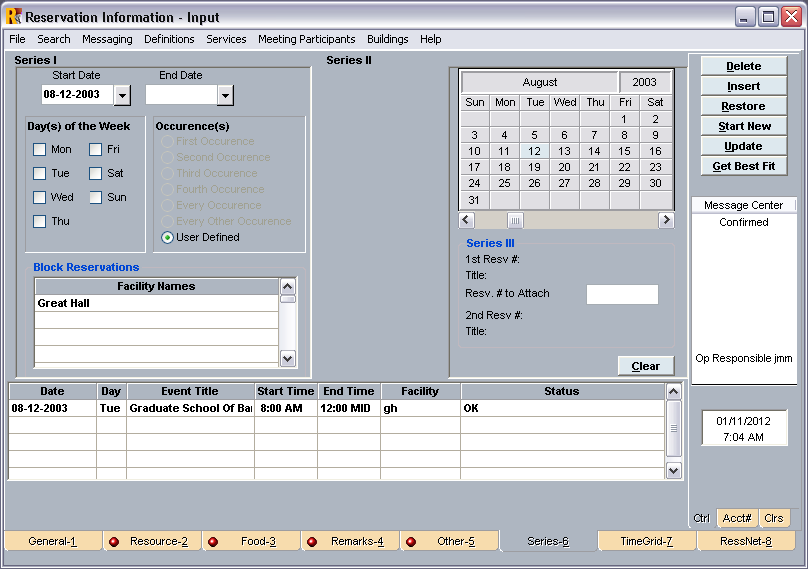Click the Resv. # to Attach field

click(x=622, y=295)
